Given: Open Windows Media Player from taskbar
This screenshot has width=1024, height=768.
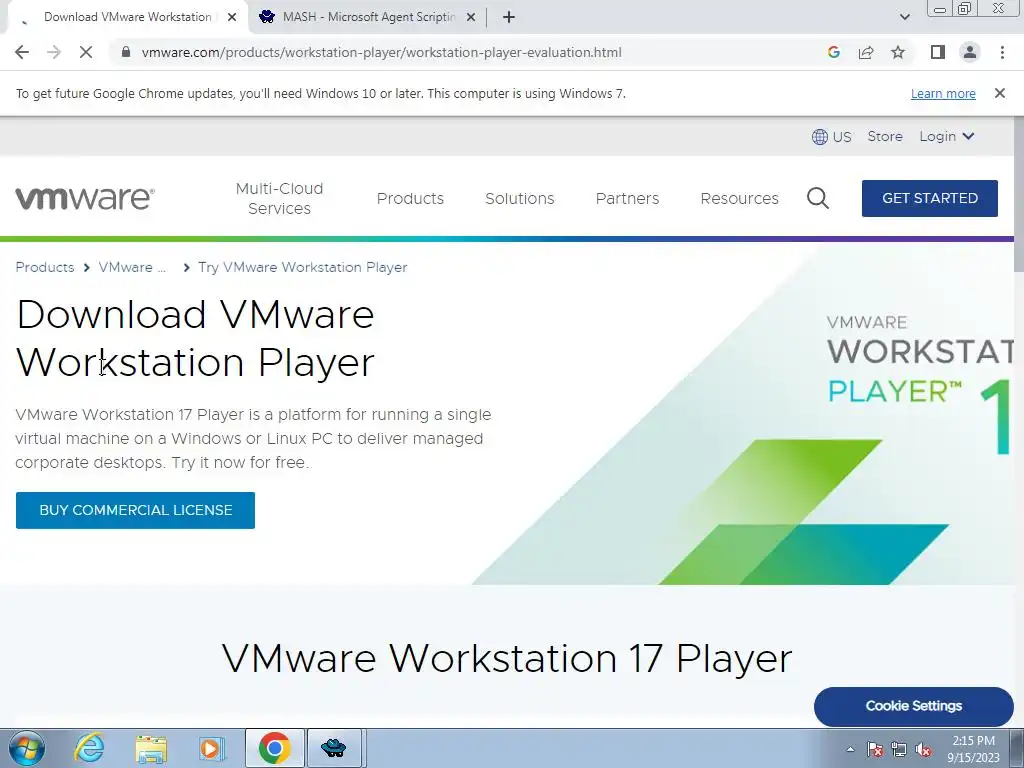Looking at the screenshot, I should 212,748.
